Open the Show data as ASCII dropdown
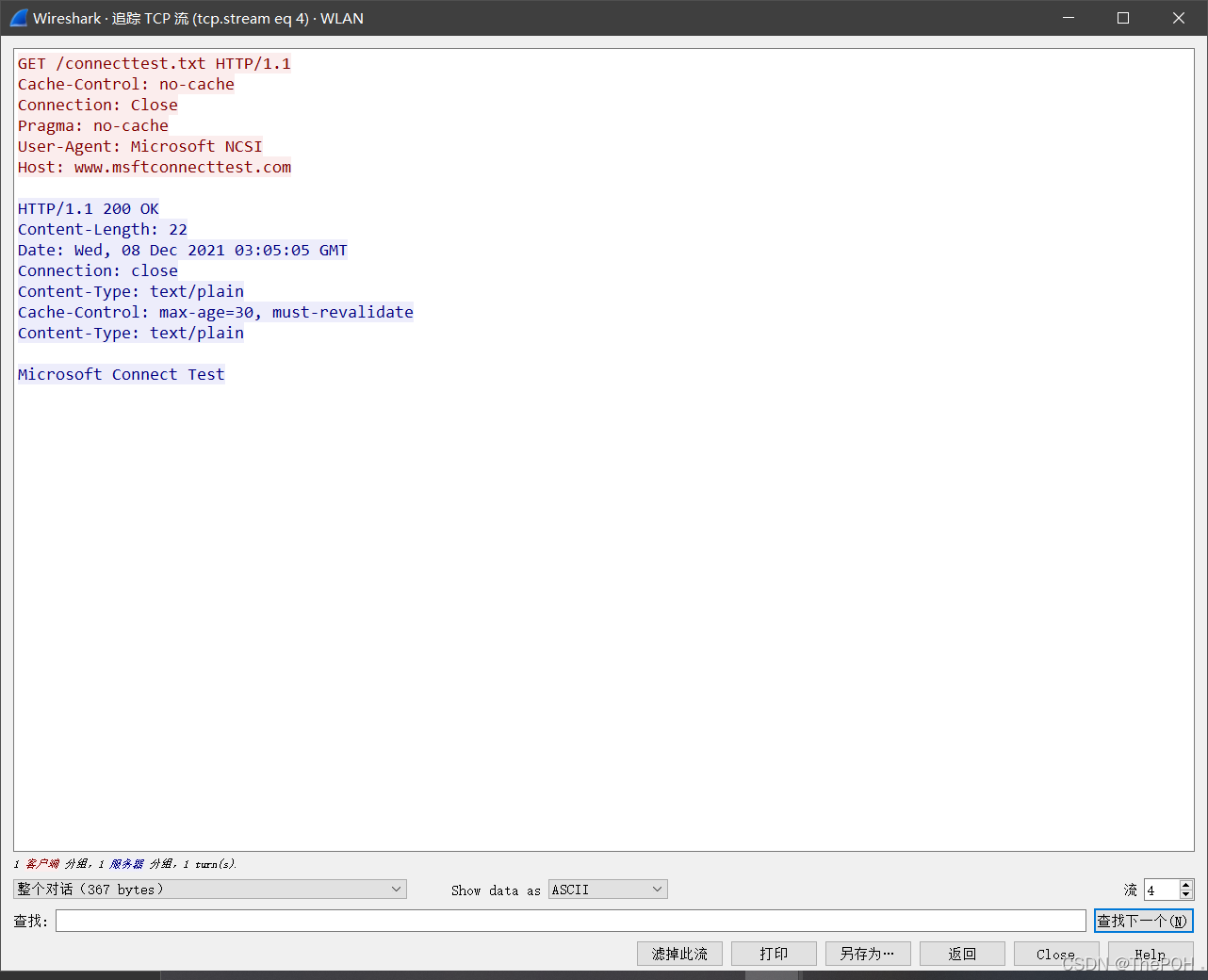The height and width of the screenshot is (980, 1208). [x=608, y=889]
